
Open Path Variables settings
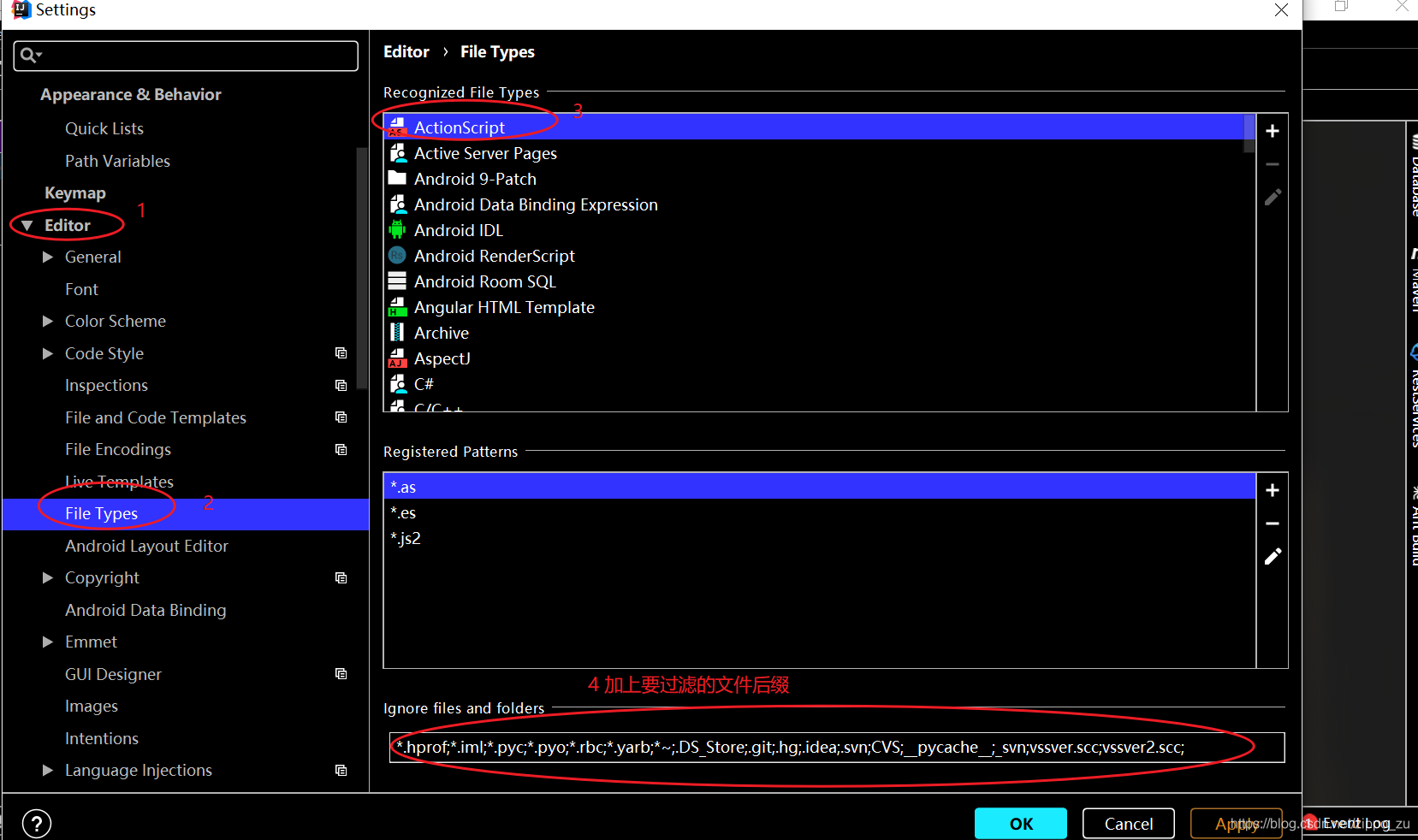pyautogui.click(x=117, y=161)
